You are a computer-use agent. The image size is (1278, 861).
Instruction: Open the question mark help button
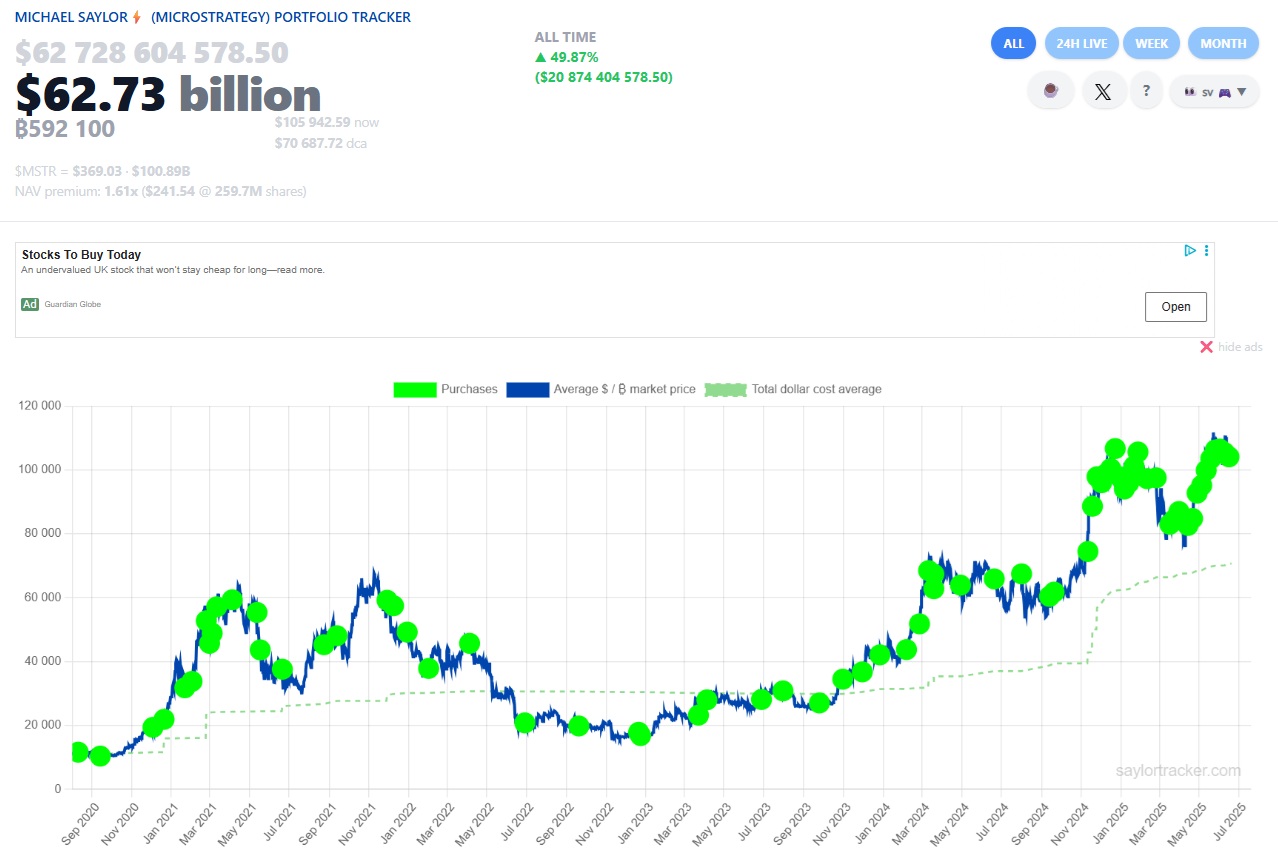pos(1146,91)
